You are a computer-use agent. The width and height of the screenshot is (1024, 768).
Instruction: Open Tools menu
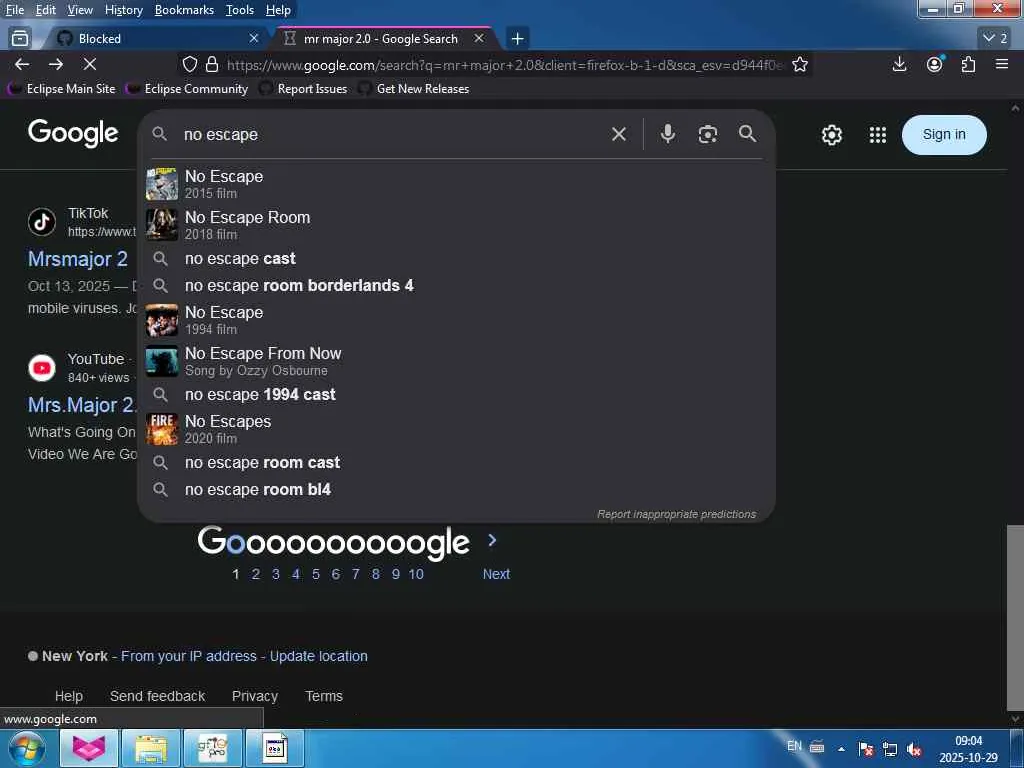point(240,10)
